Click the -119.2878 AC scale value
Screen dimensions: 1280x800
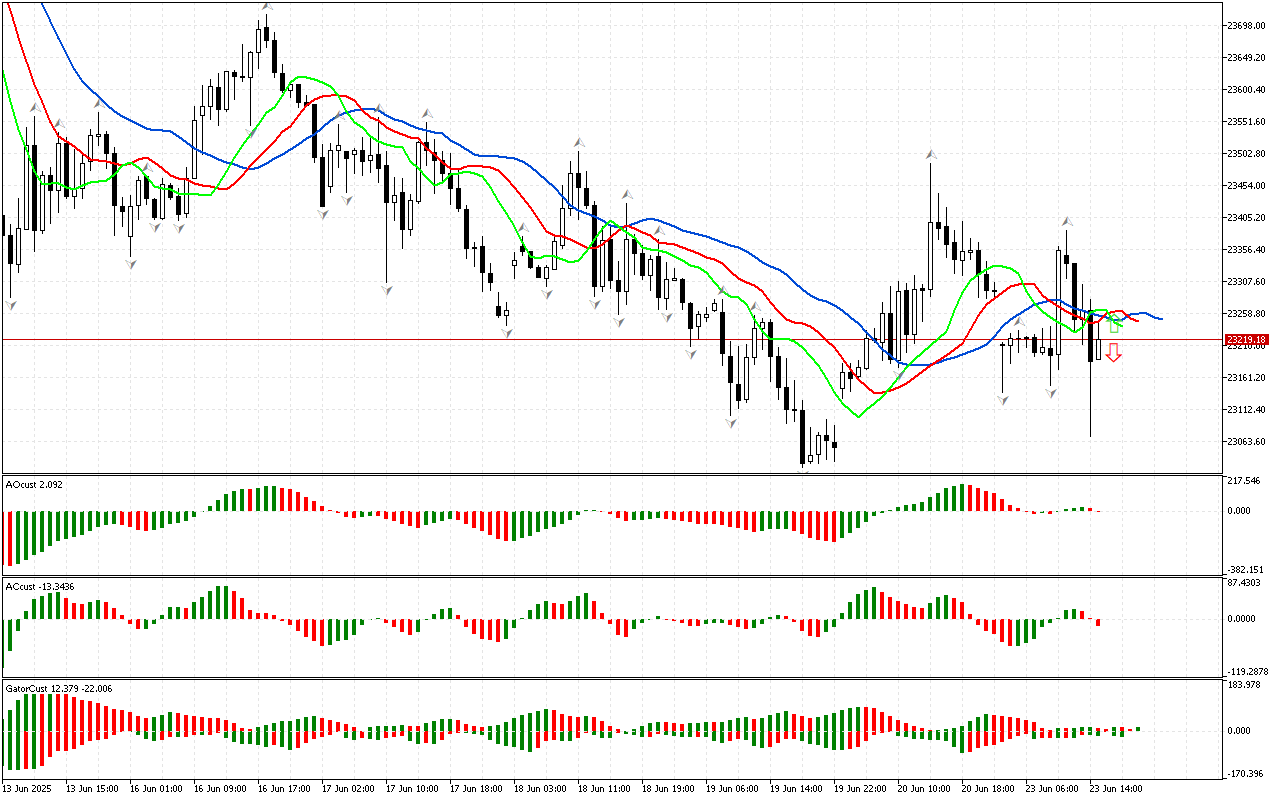click(1246, 671)
